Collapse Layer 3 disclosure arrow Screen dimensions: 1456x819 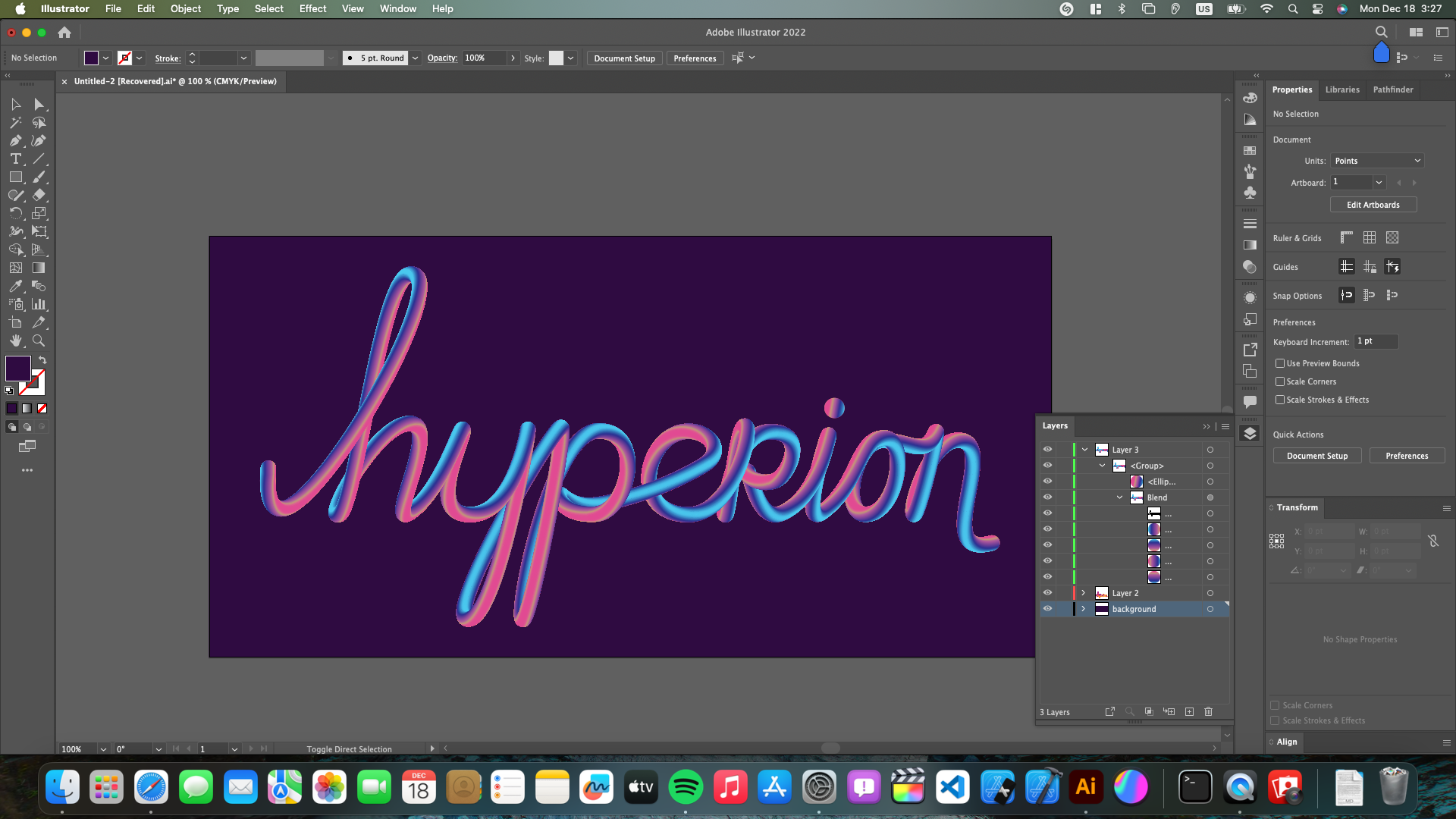coord(1084,450)
